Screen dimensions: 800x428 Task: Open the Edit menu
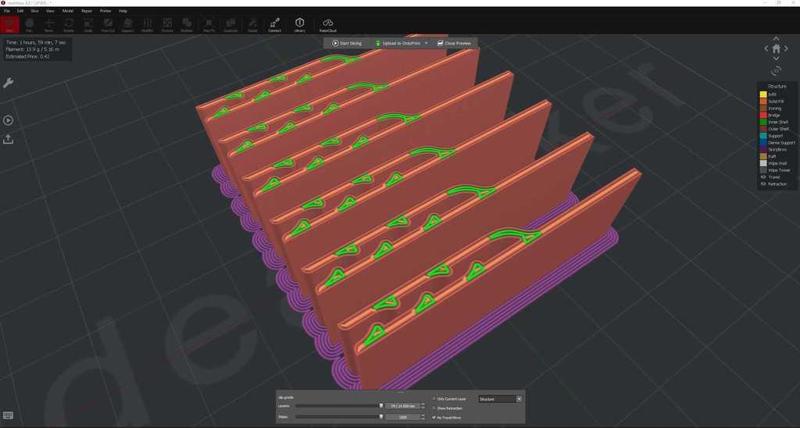click(x=20, y=11)
